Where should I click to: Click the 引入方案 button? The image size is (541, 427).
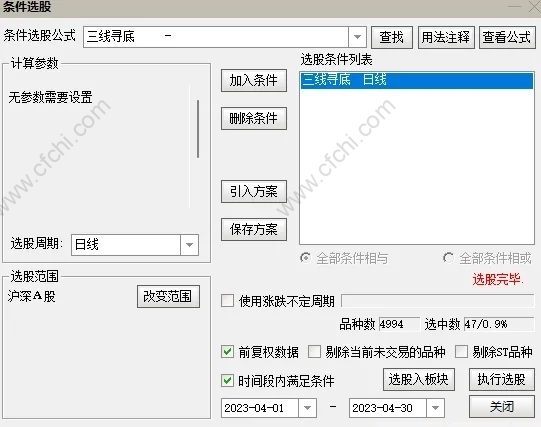(254, 191)
